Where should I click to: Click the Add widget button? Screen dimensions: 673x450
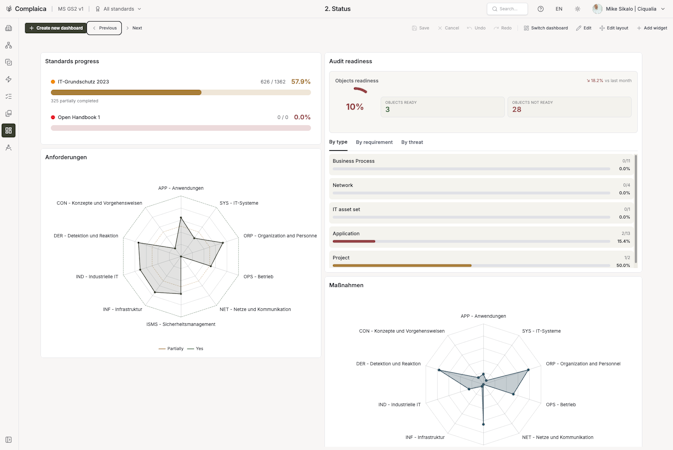[652, 28]
